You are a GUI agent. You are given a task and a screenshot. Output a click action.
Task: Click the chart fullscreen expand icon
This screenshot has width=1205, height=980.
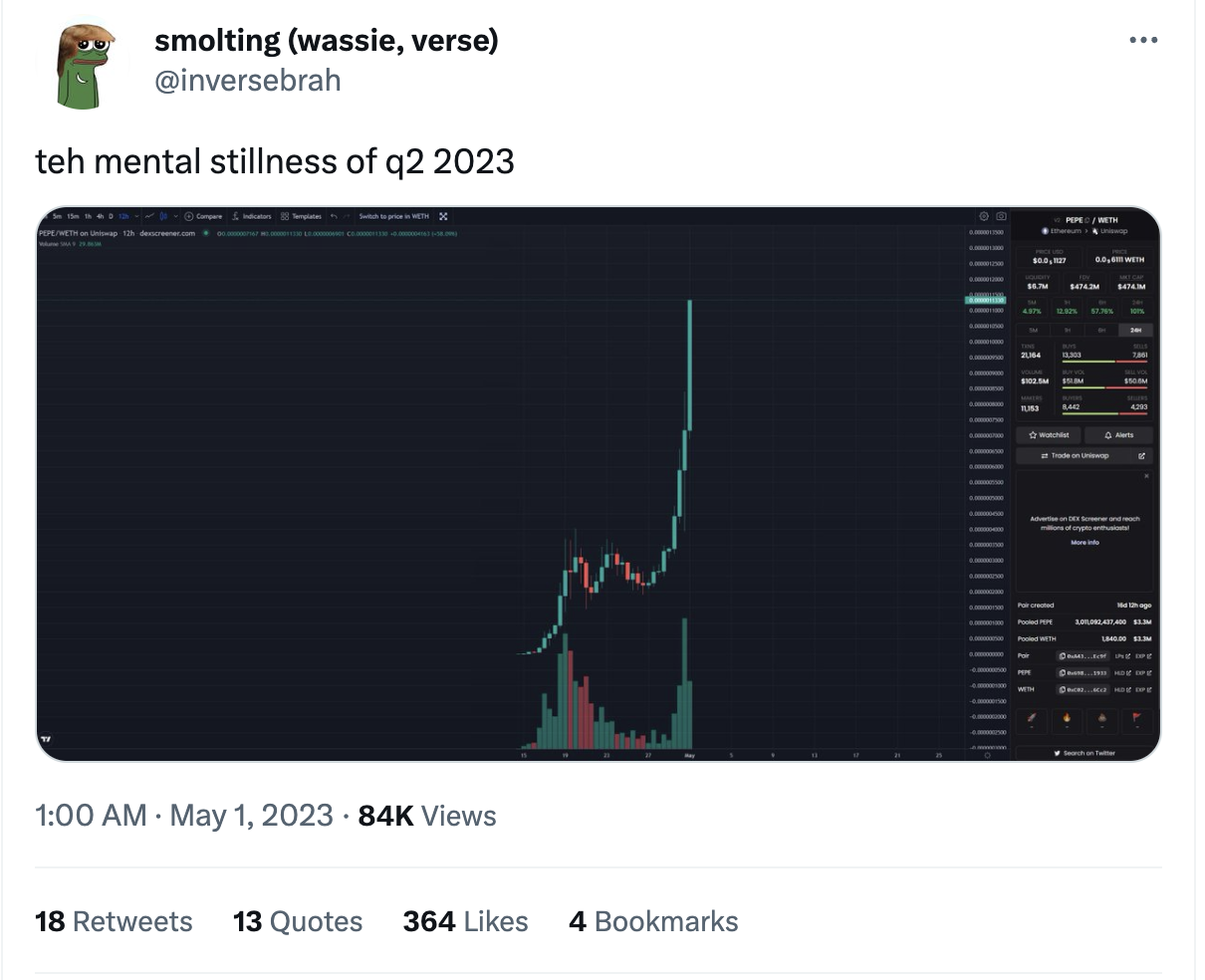(443, 216)
